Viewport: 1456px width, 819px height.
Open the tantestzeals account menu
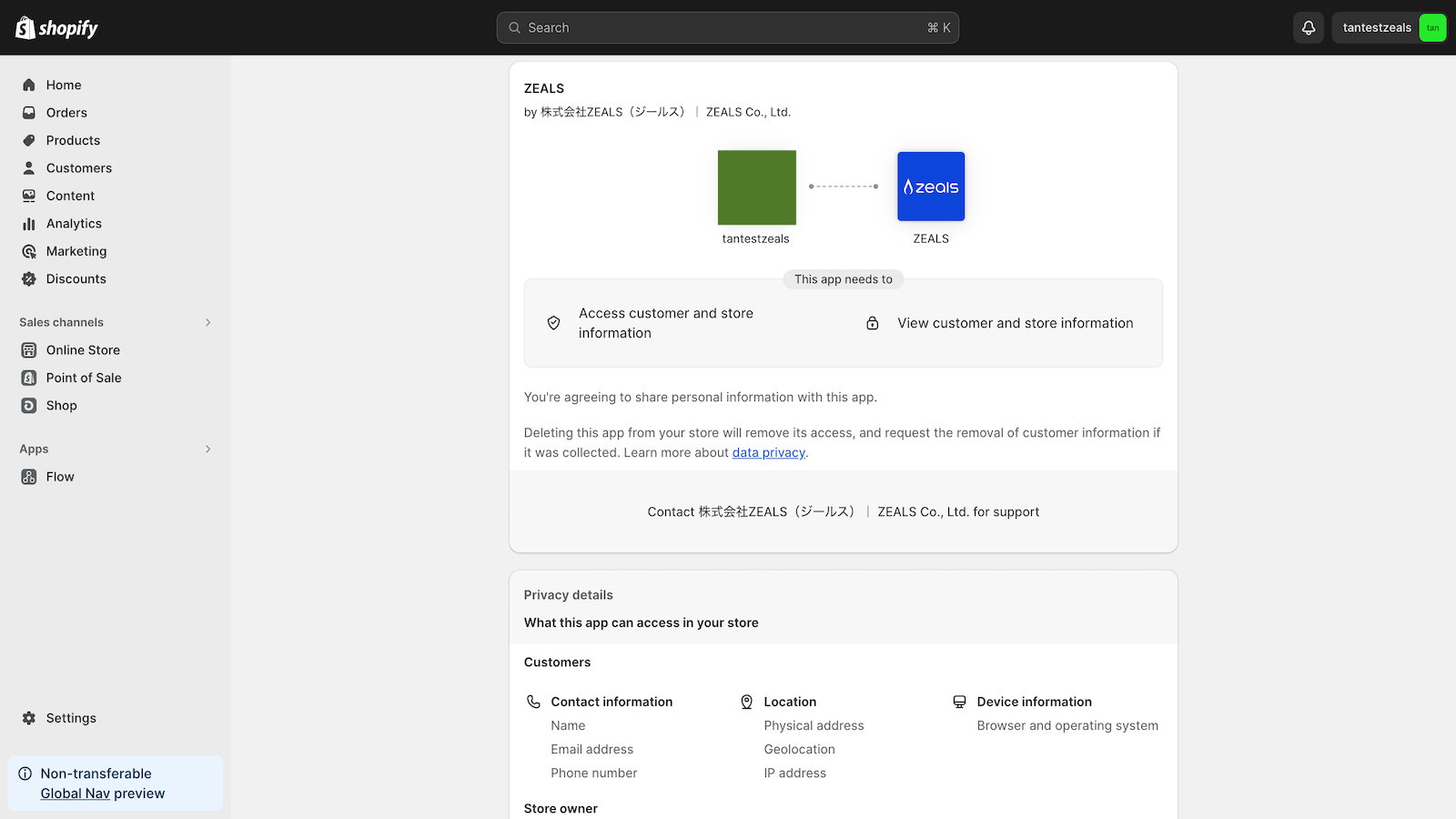[1389, 27]
